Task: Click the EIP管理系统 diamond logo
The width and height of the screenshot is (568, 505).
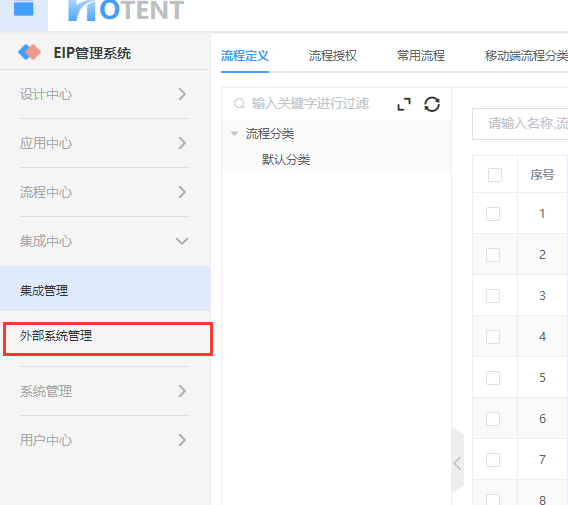Action: click(29, 52)
